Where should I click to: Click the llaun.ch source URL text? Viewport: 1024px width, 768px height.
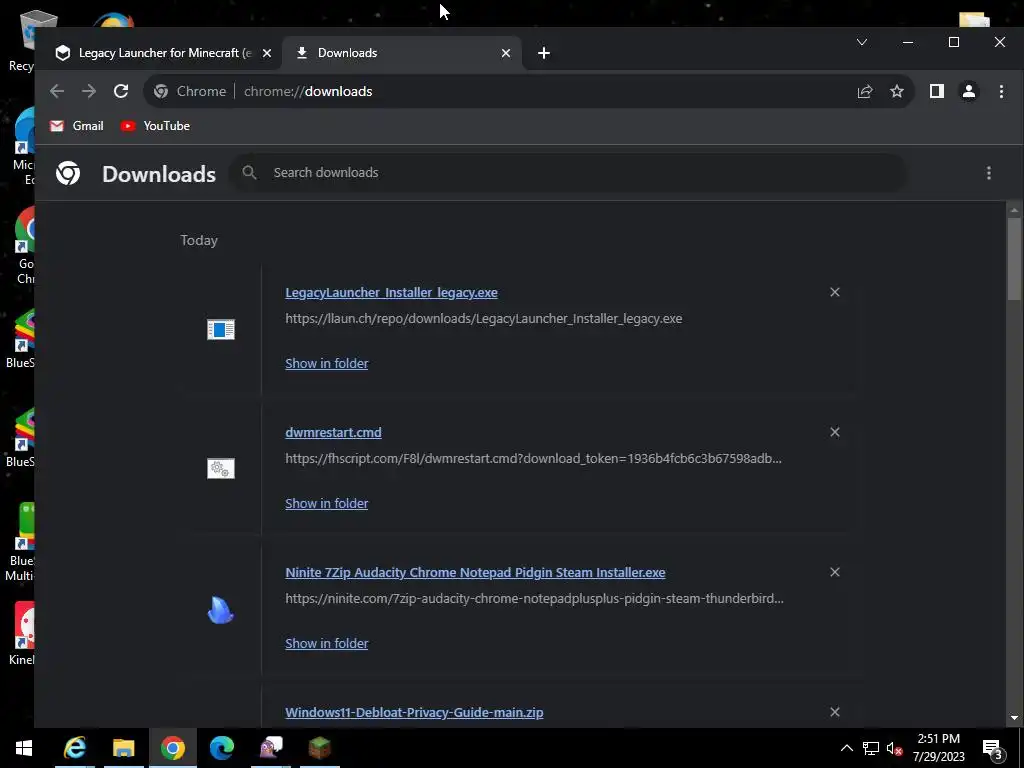483,319
